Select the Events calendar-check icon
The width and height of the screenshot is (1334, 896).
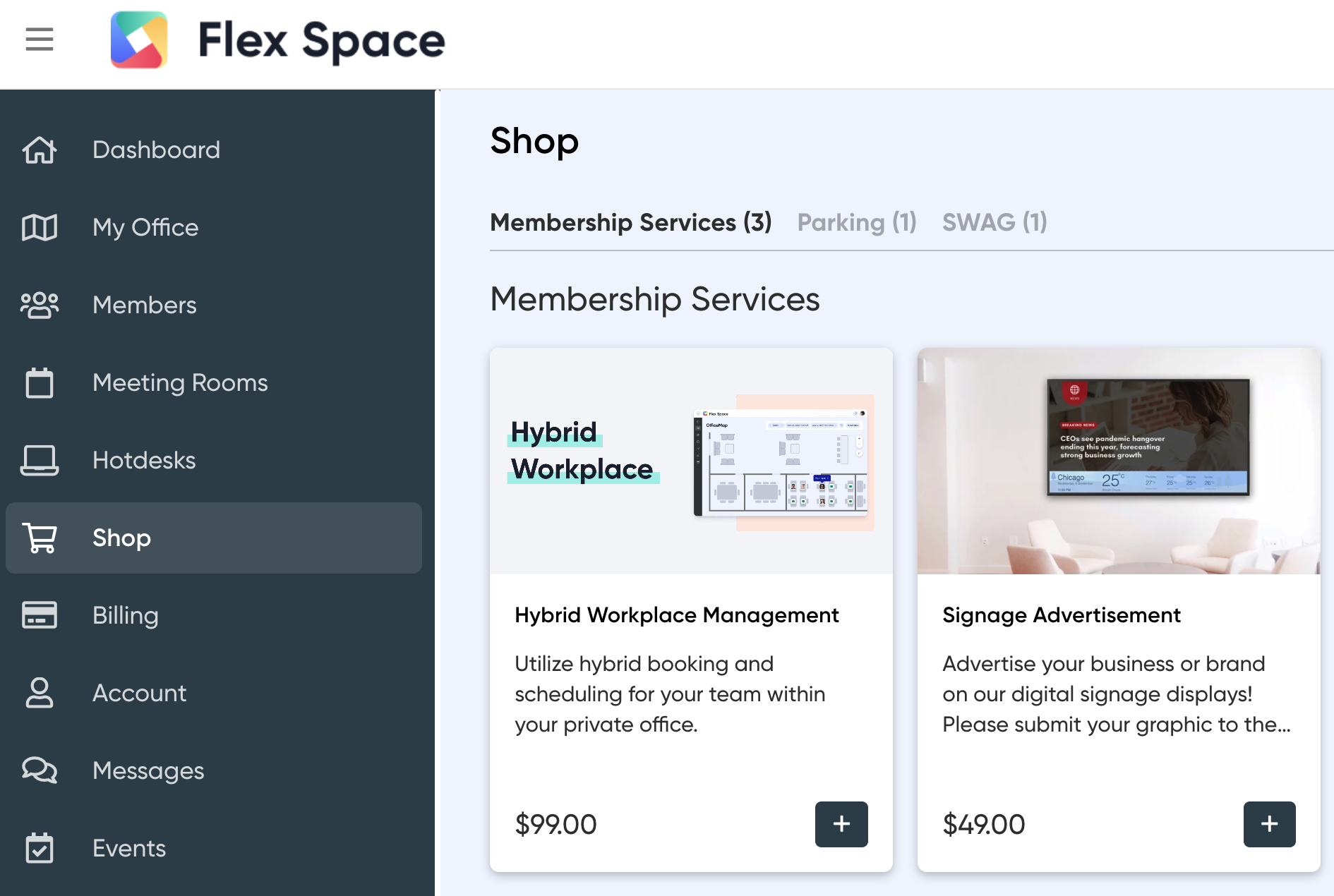coord(40,848)
